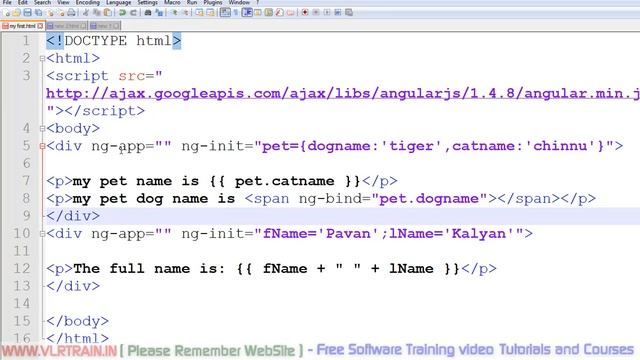Screen dimensions: 640x360
Task: Click the '</body>' tag on line 15
Action: click(x=78, y=321)
